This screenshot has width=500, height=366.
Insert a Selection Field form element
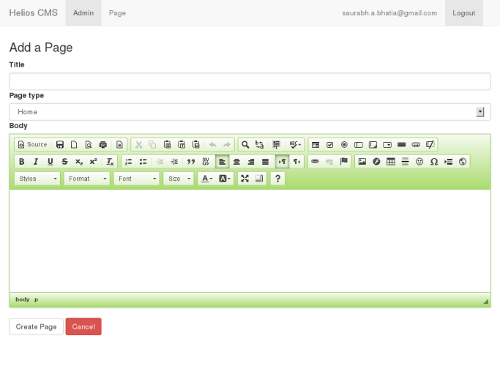click(387, 145)
